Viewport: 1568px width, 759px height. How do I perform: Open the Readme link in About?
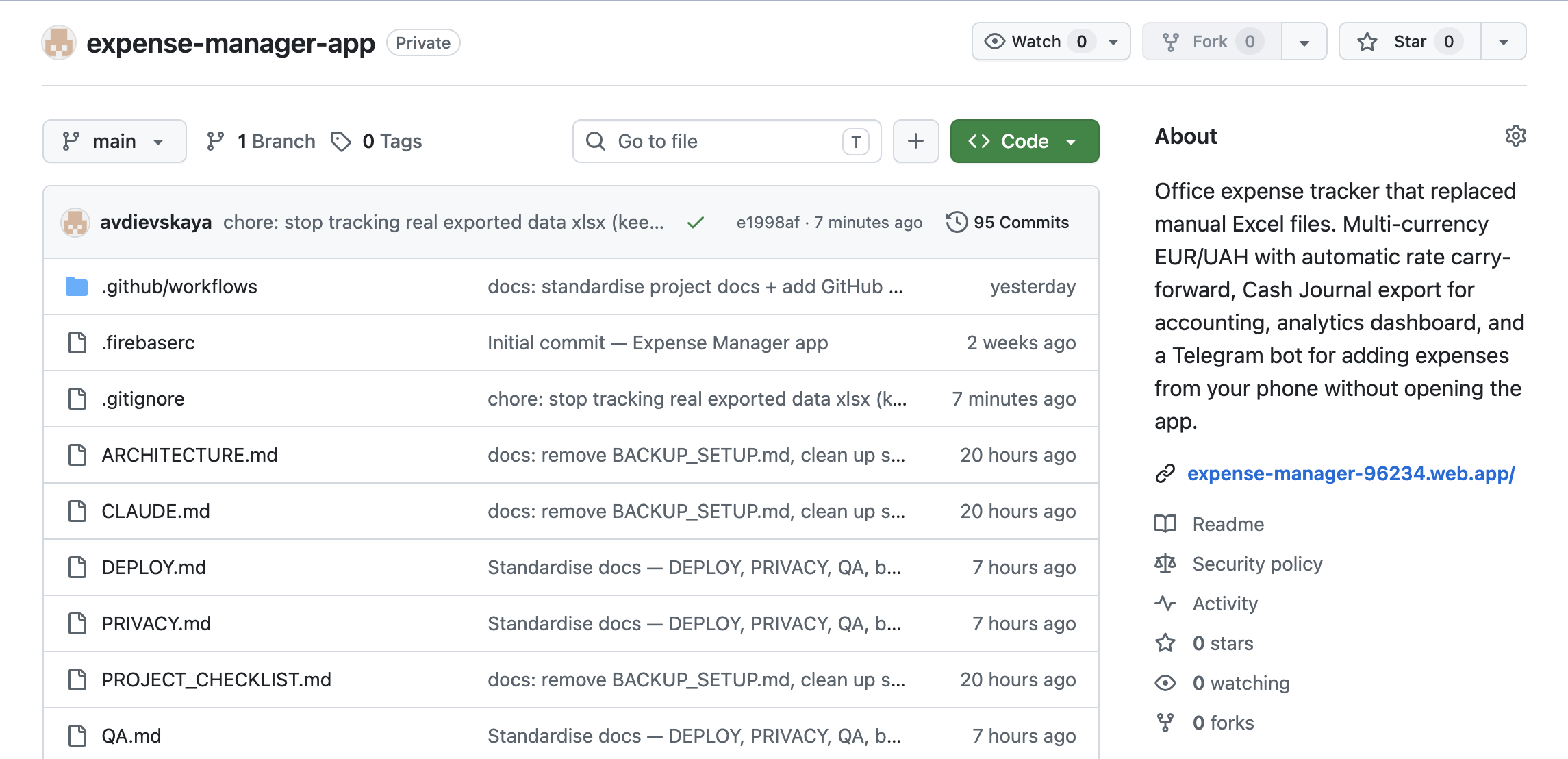(x=1228, y=524)
